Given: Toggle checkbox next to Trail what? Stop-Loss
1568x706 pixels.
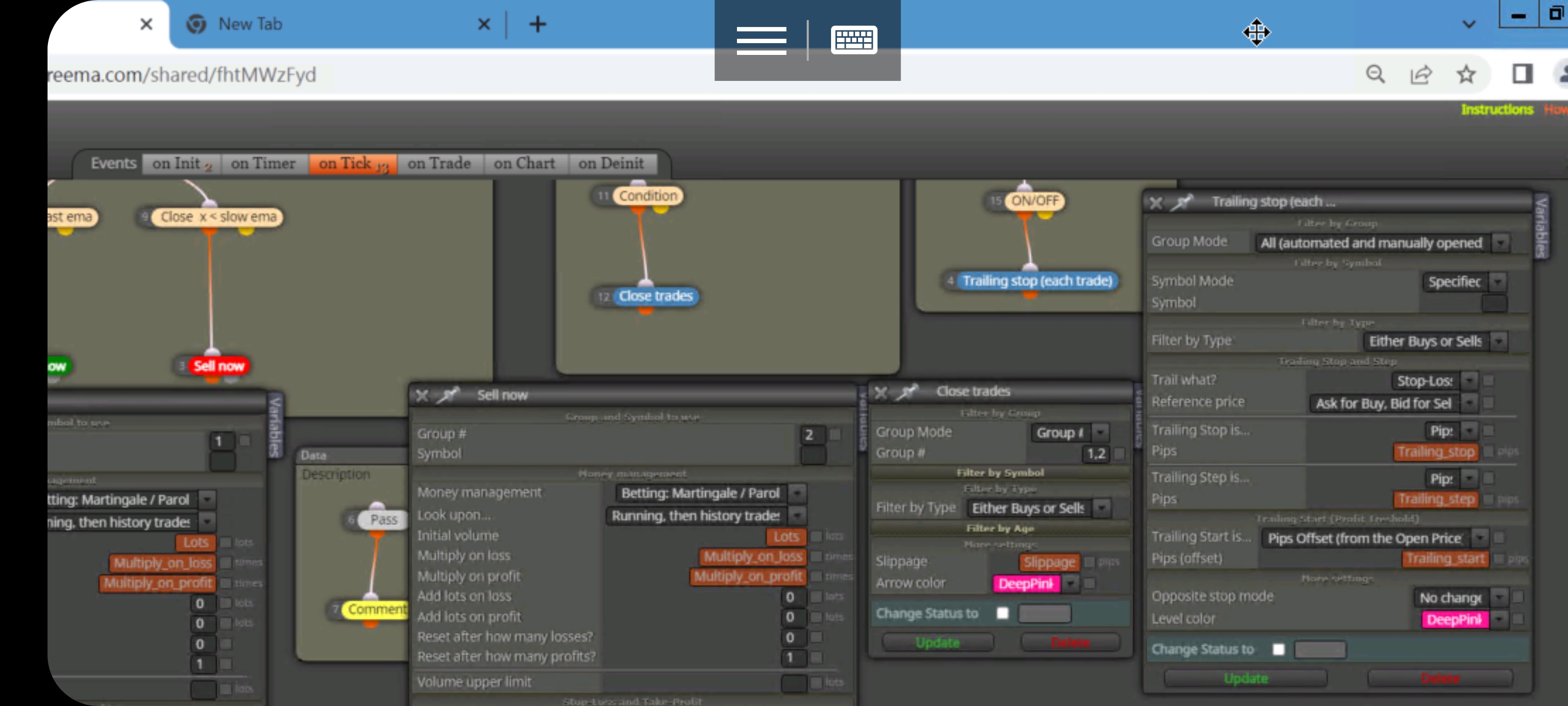Looking at the screenshot, I should pos(1488,381).
